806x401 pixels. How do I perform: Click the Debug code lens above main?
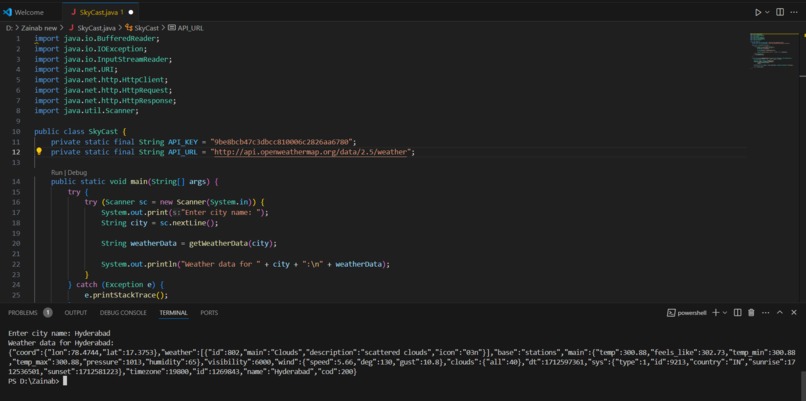76,173
